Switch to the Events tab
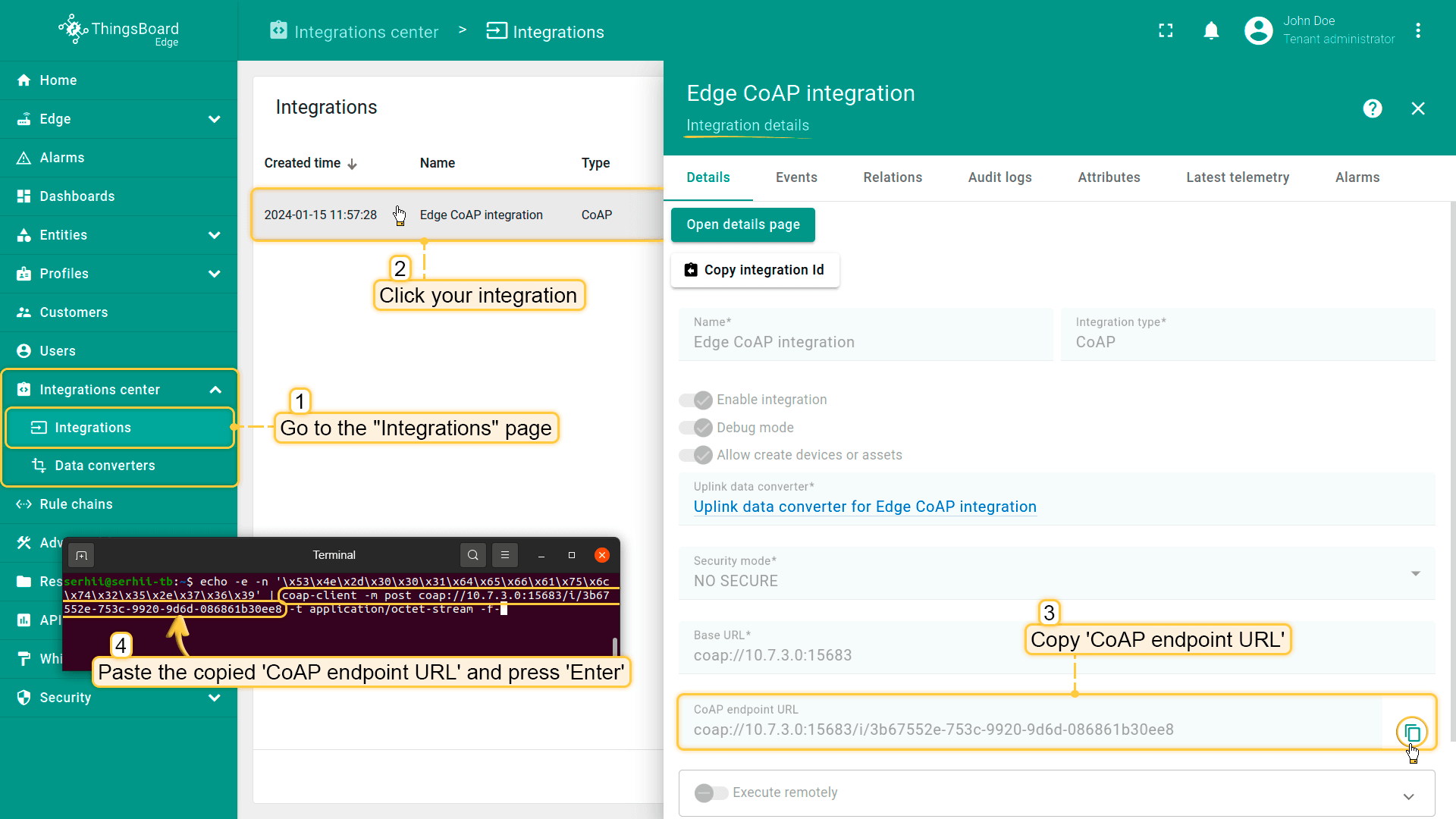This screenshot has width=1456, height=819. (x=796, y=177)
